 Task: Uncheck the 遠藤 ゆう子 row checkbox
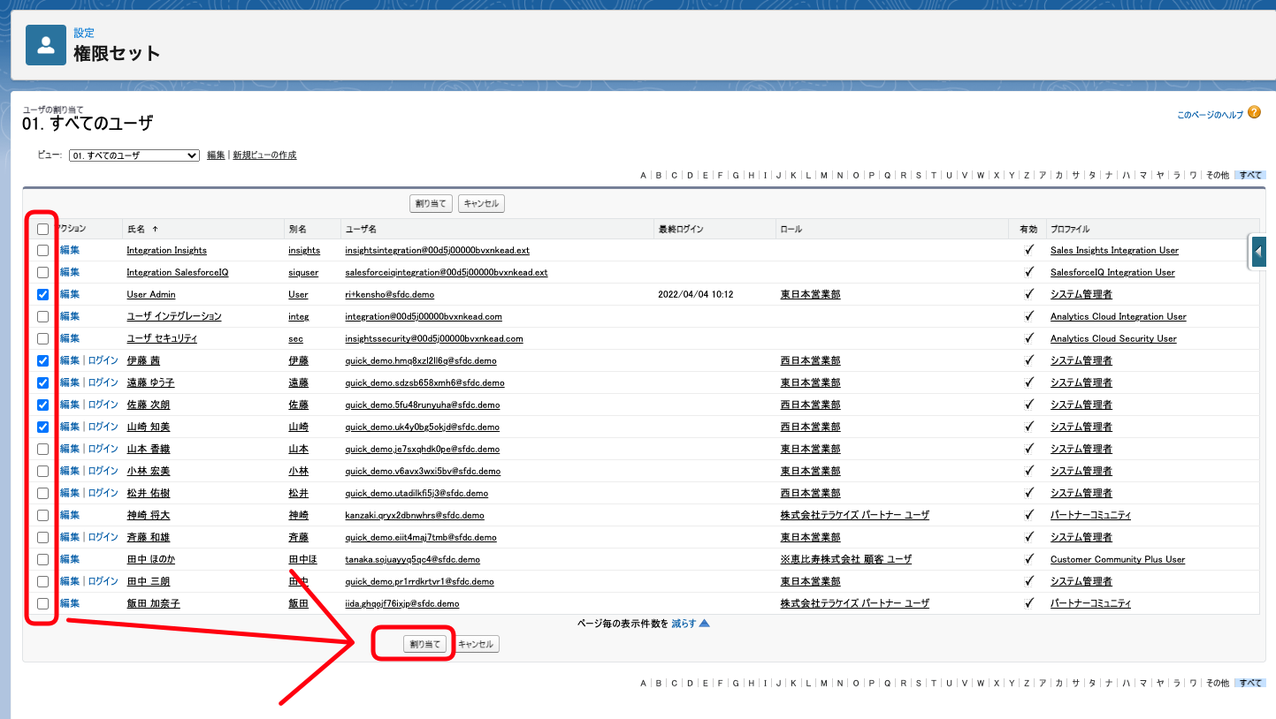[x=43, y=383]
